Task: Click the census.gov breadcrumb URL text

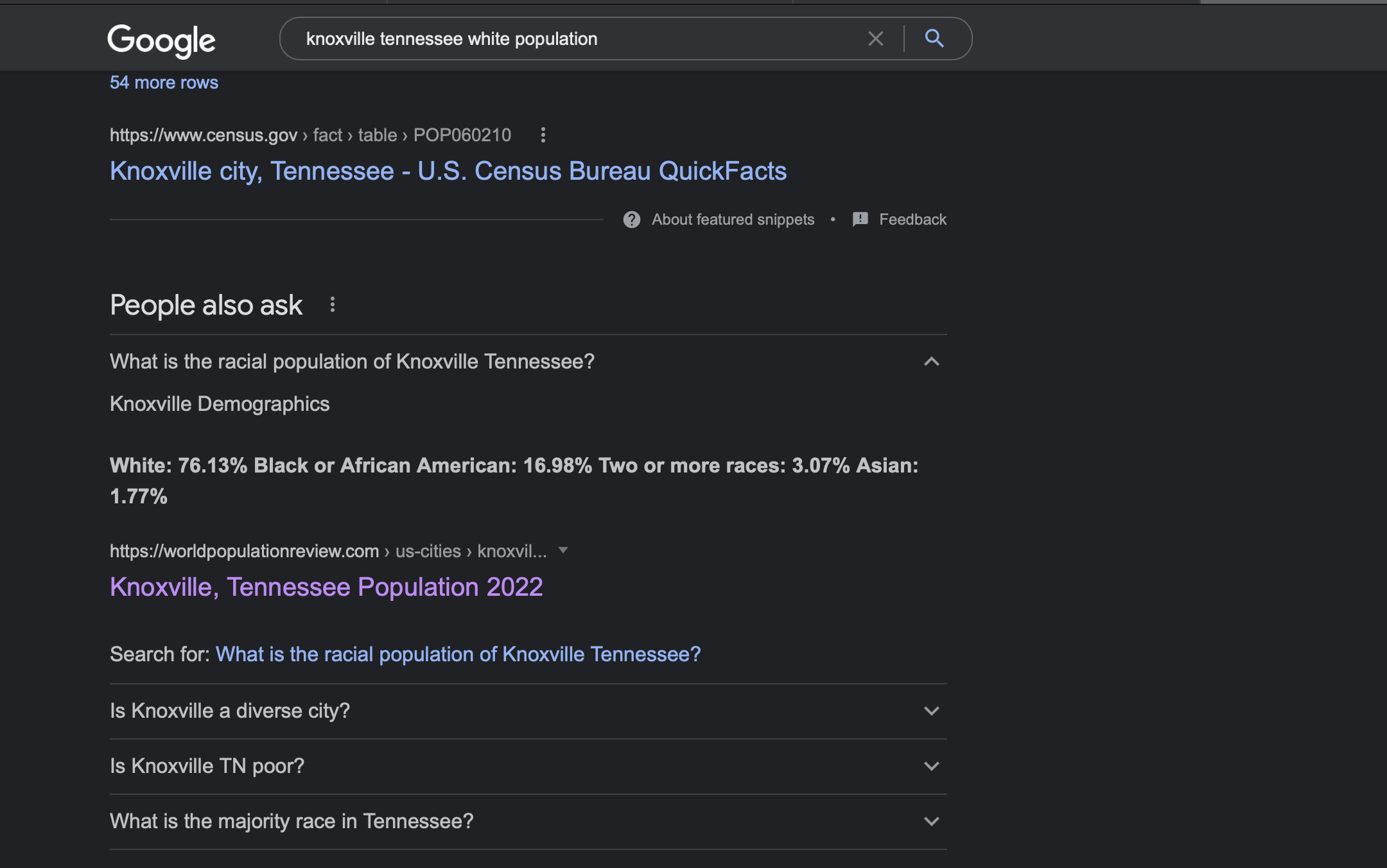Action: pos(310,135)
